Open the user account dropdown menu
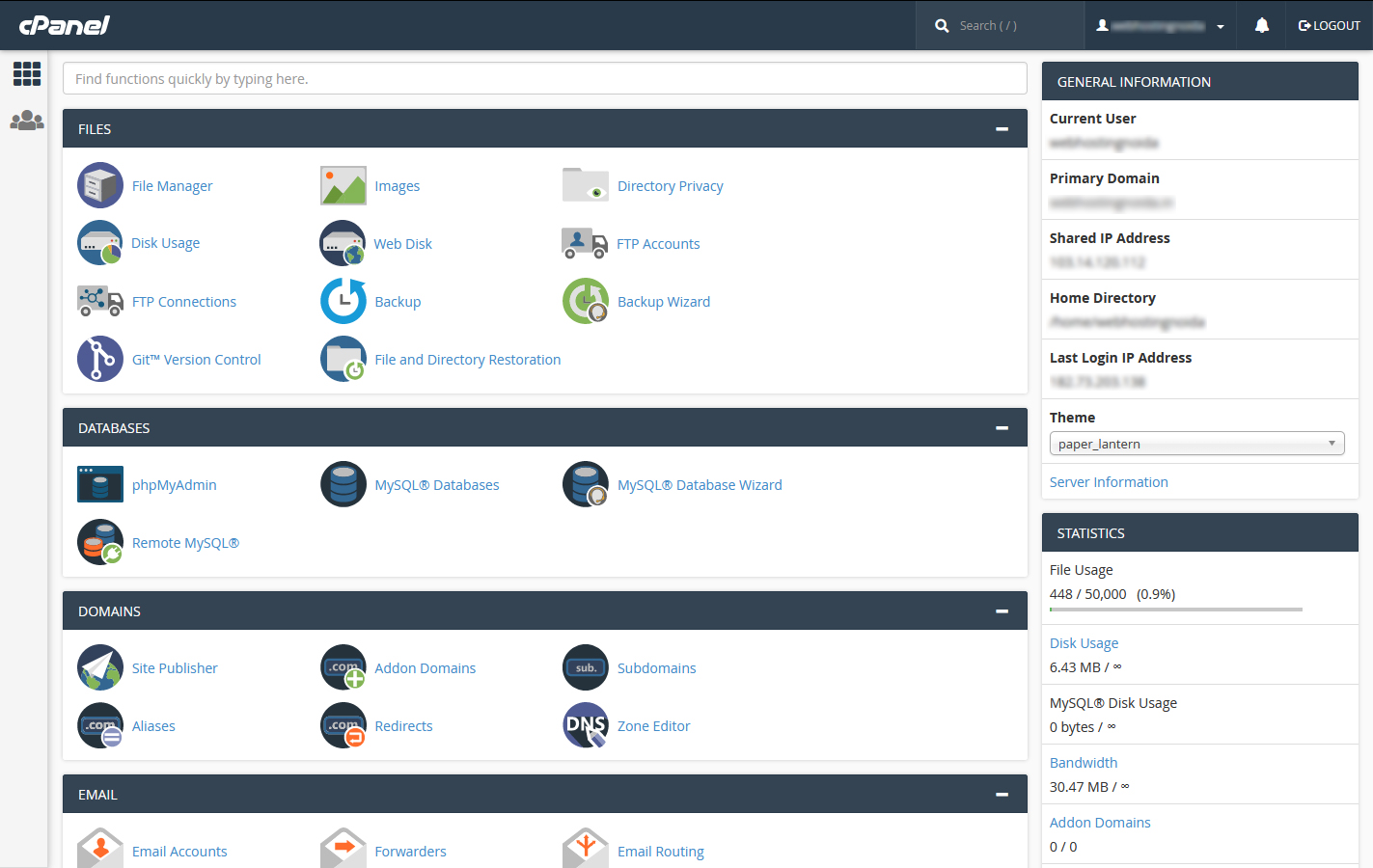This screenshot has width=1373, height=868. [x=1161, y=26]
